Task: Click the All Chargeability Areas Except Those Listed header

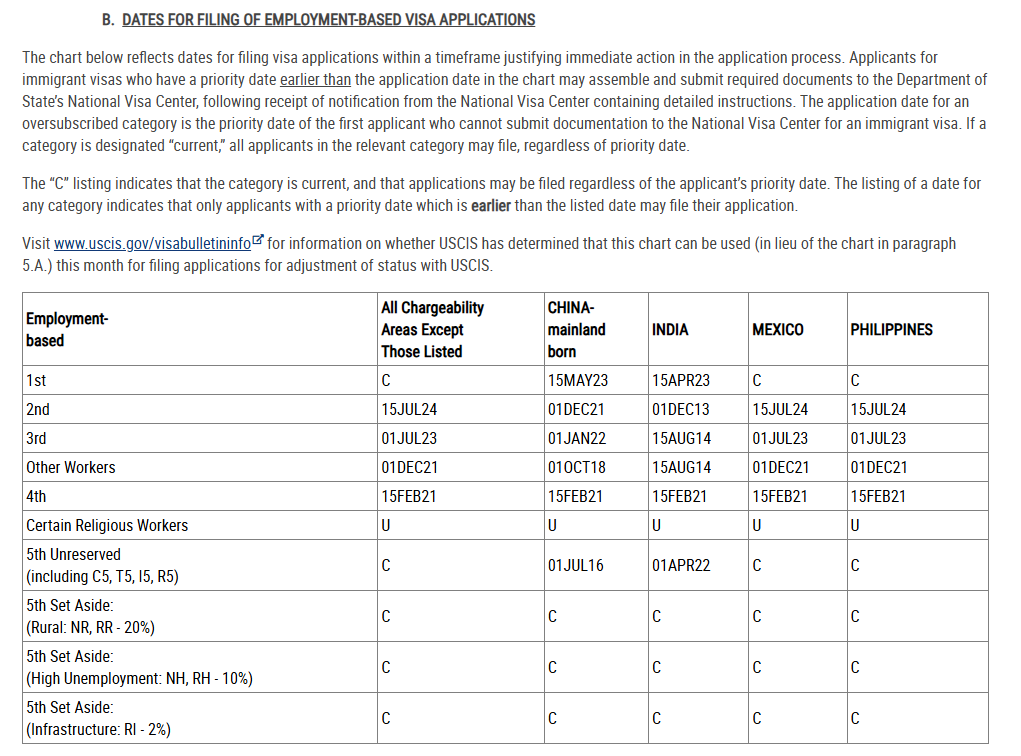Action: point(432,329)
